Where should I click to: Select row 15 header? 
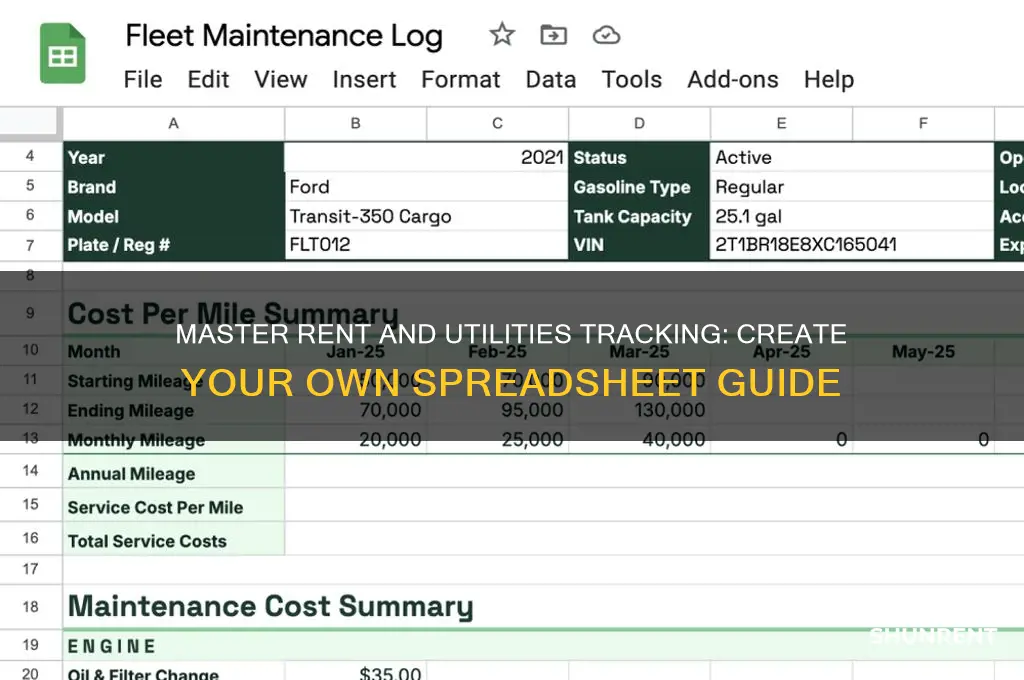(x=30, y=504)
